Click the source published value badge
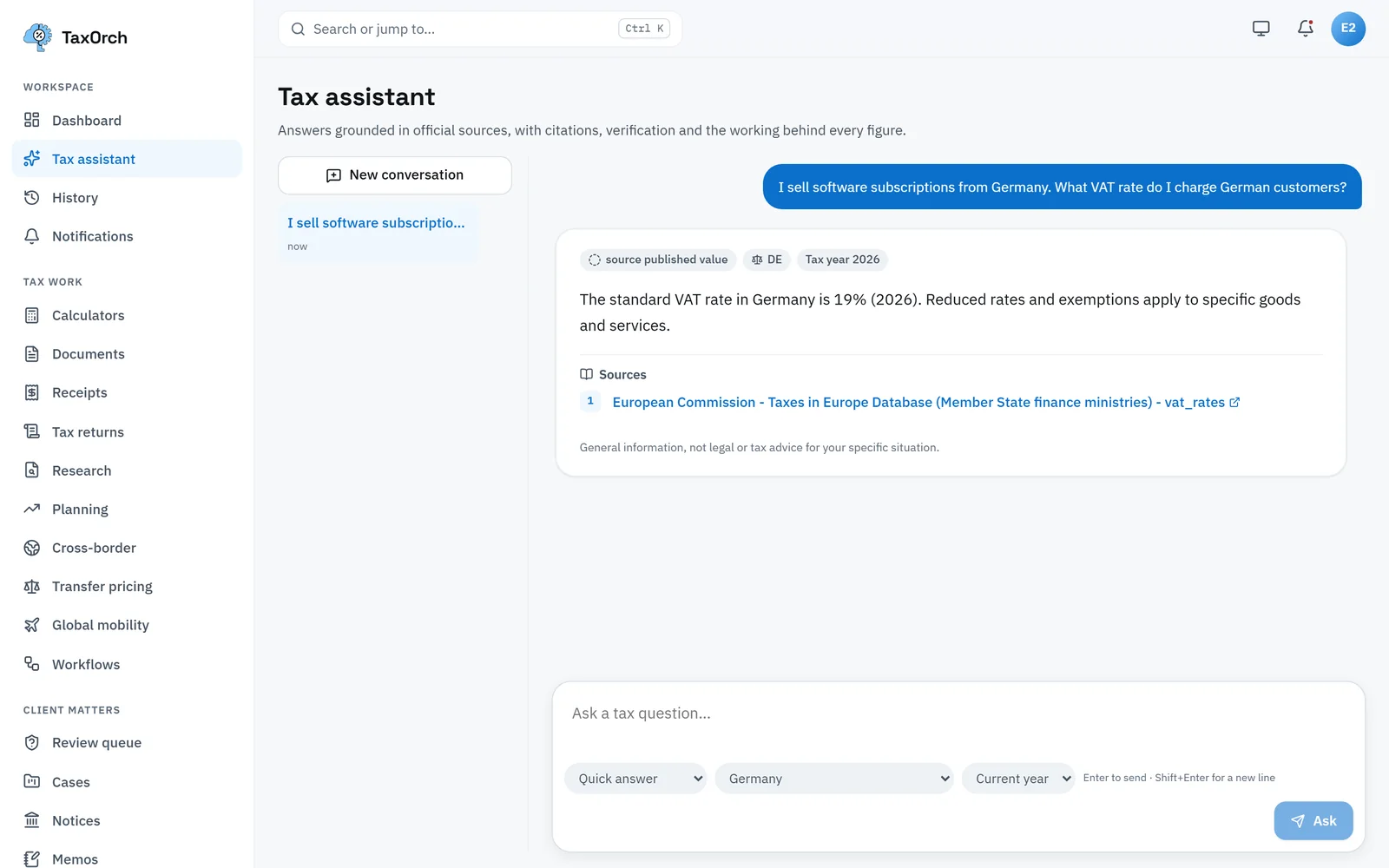 point(658,260)
